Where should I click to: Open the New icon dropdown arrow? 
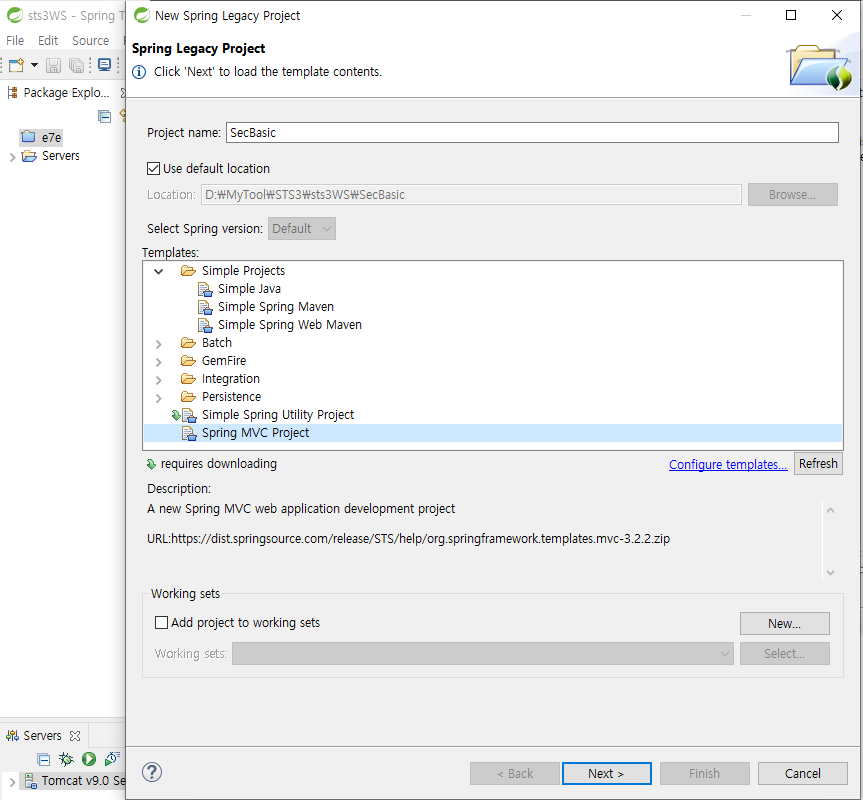[x=34, y=65]
